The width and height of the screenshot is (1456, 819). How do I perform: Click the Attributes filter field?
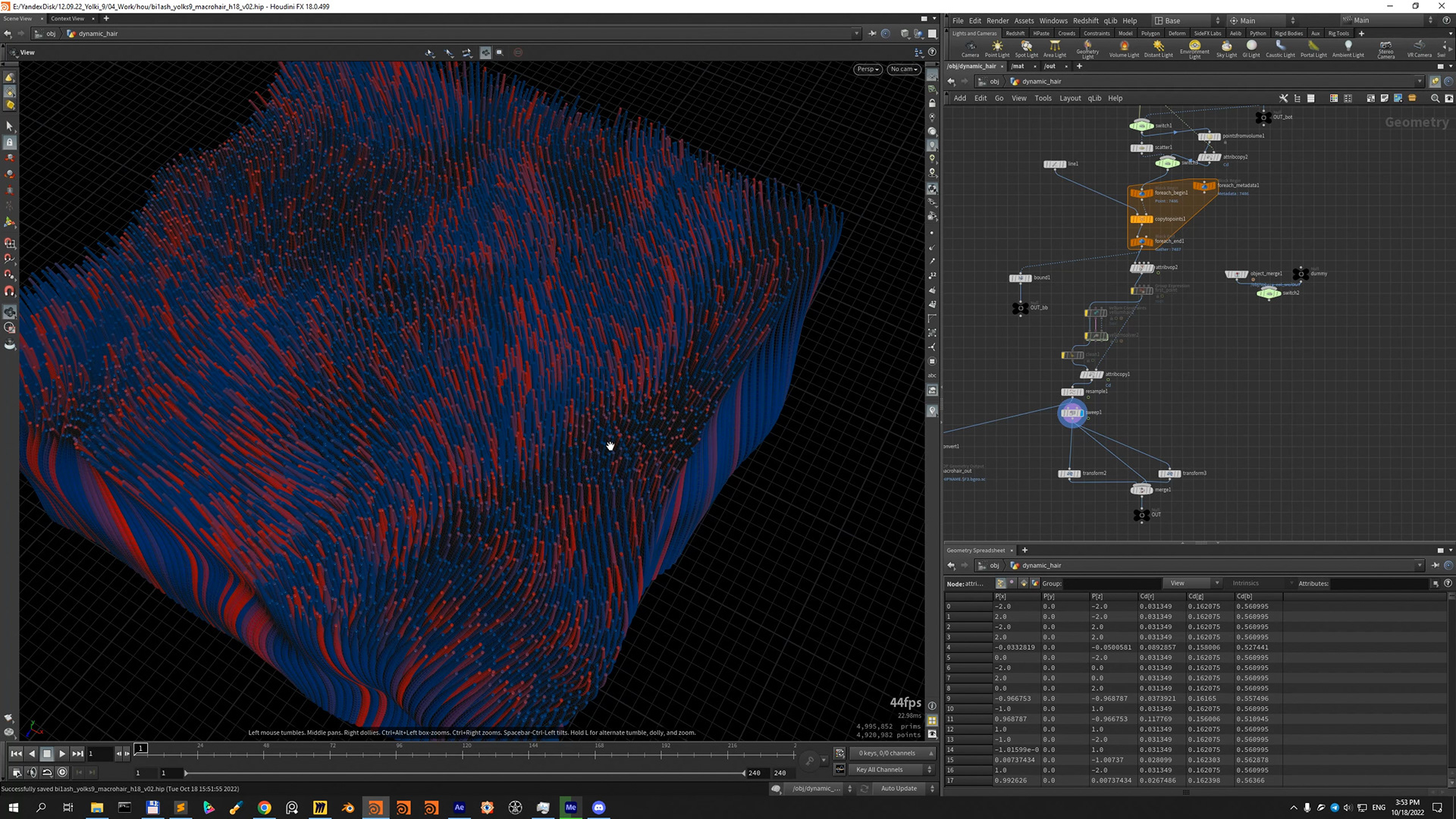(x=1379, y=583)
